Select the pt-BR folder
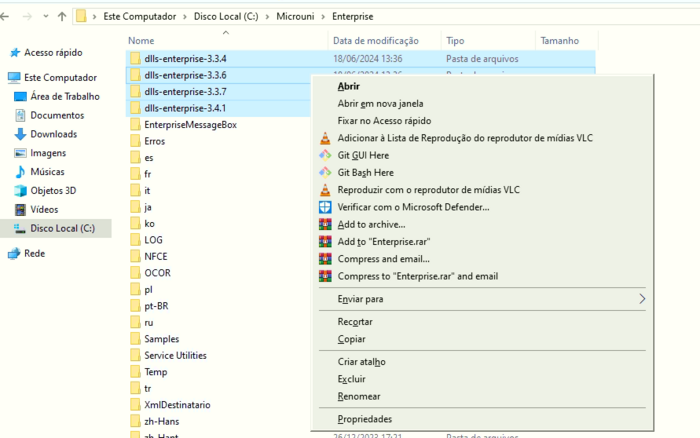This screenshot has height=438, width=700. pos(156,306)
